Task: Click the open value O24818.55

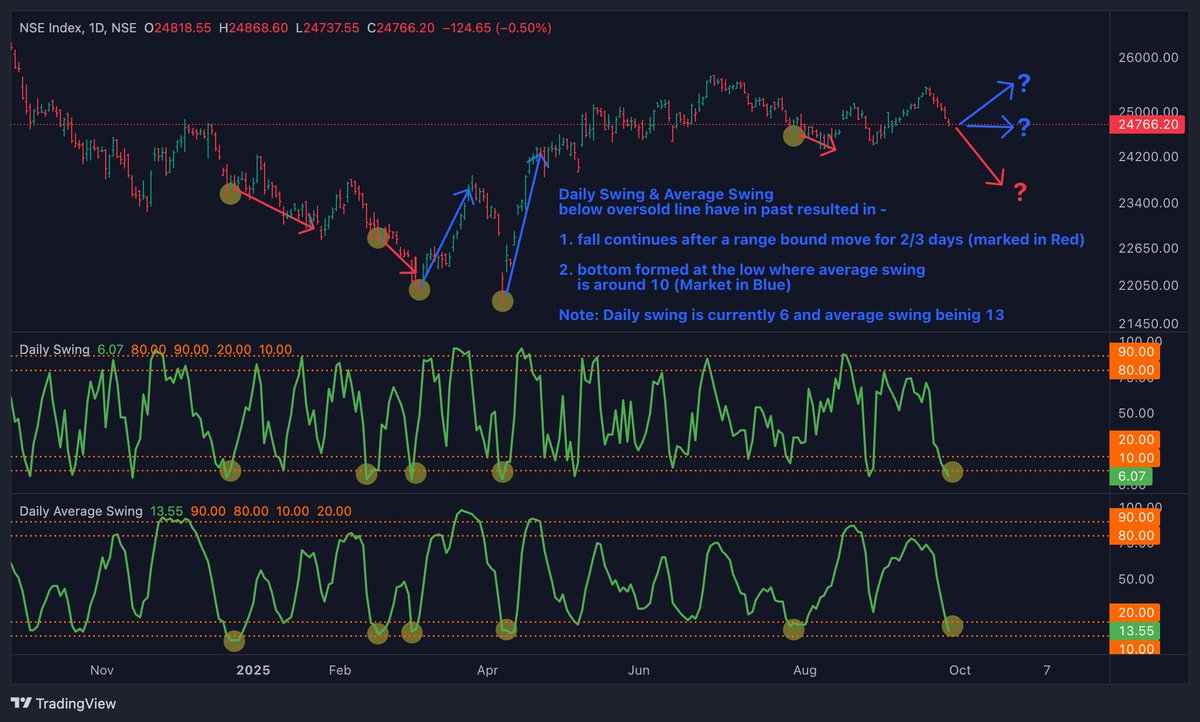Action: tap(178, 28)
